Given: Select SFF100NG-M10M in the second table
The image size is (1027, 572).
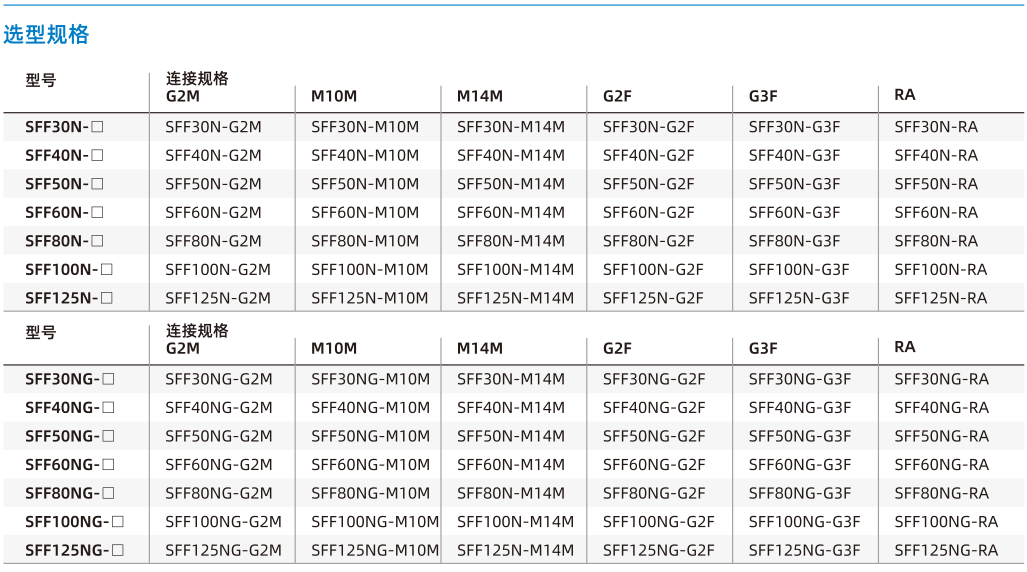Looking at the screenshot, I should 375,522.
